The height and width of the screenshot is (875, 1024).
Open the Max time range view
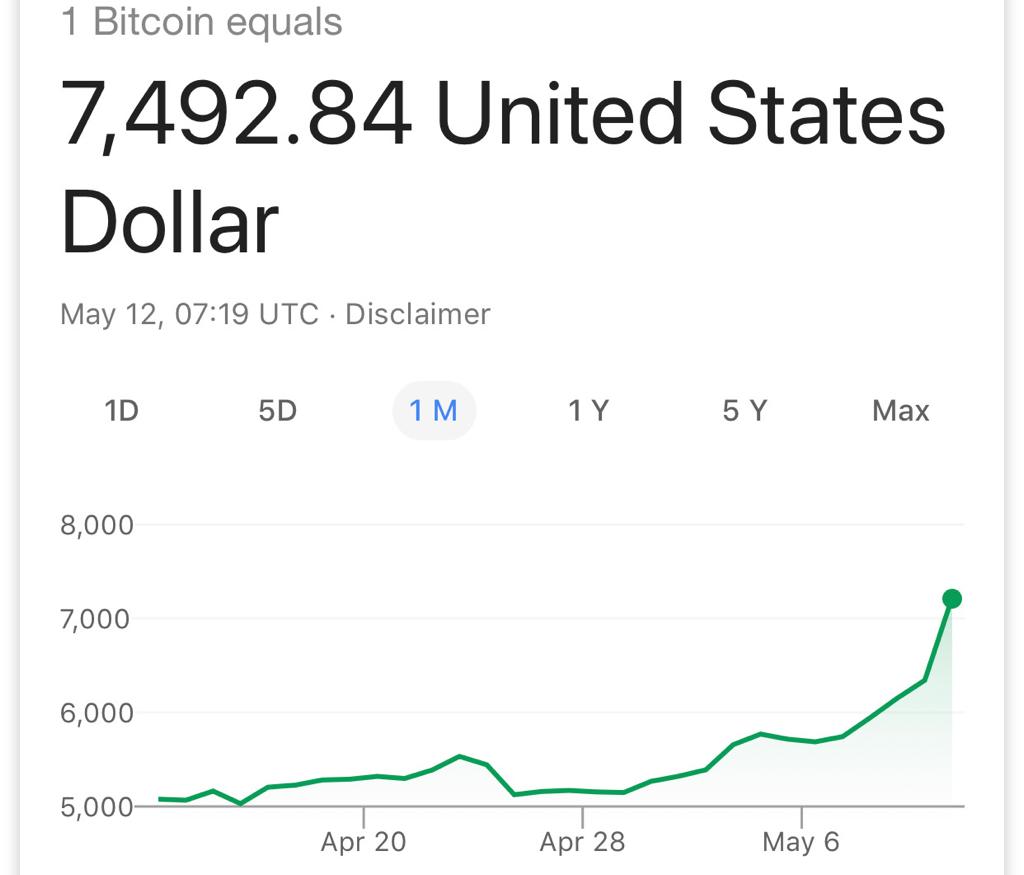pyautogui.click(x=900, y=411)
